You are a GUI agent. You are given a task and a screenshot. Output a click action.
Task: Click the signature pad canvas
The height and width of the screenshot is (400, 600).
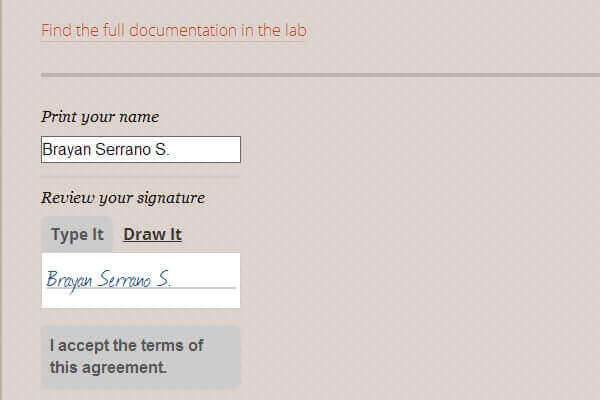140,280
